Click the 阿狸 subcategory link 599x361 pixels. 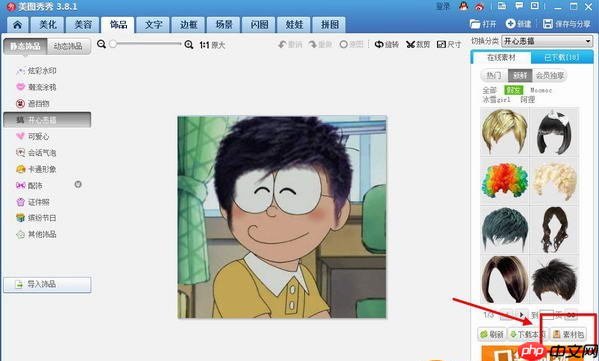[528, 100]
